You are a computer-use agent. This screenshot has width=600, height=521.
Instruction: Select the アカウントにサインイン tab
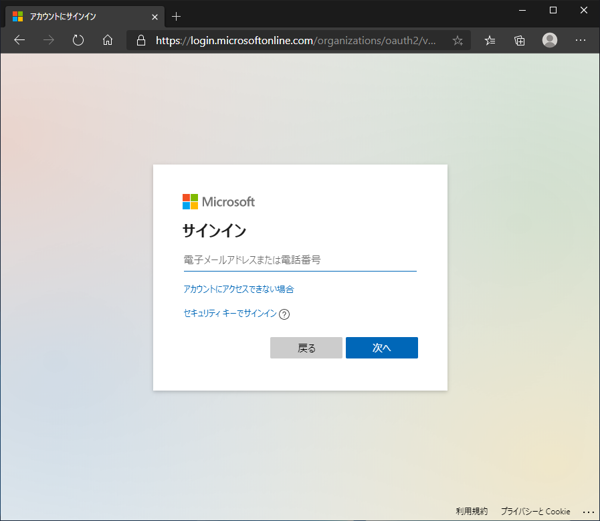(84, 16)
